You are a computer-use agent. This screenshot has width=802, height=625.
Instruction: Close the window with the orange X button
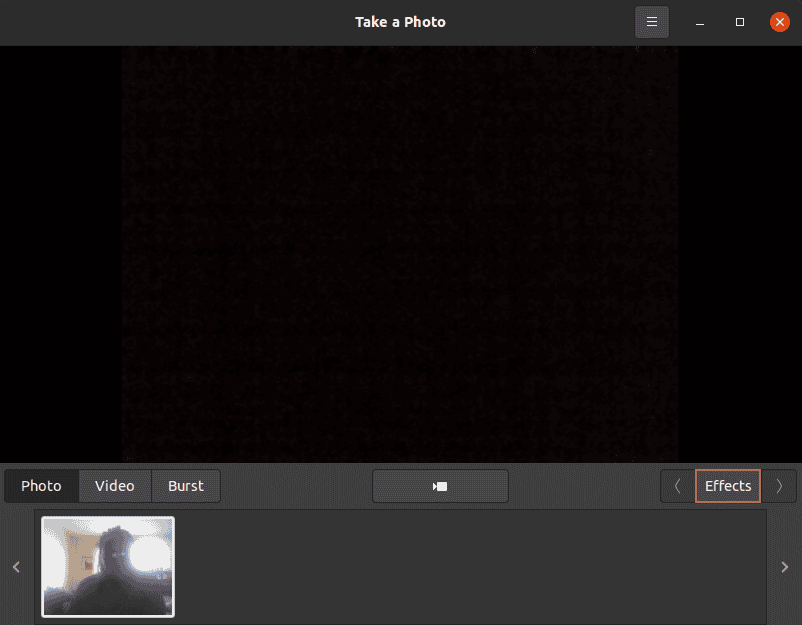point(779,22)
